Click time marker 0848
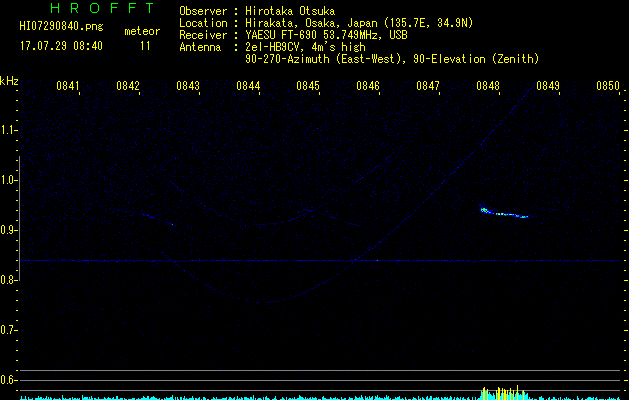Screen dimensions: 629x400 click(x=488, y=86)
